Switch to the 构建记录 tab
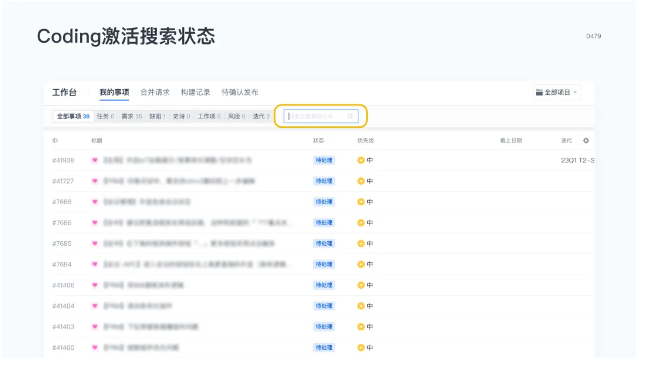Image resolution: width=645 pixels, height=388 pixels. point(195,92)
